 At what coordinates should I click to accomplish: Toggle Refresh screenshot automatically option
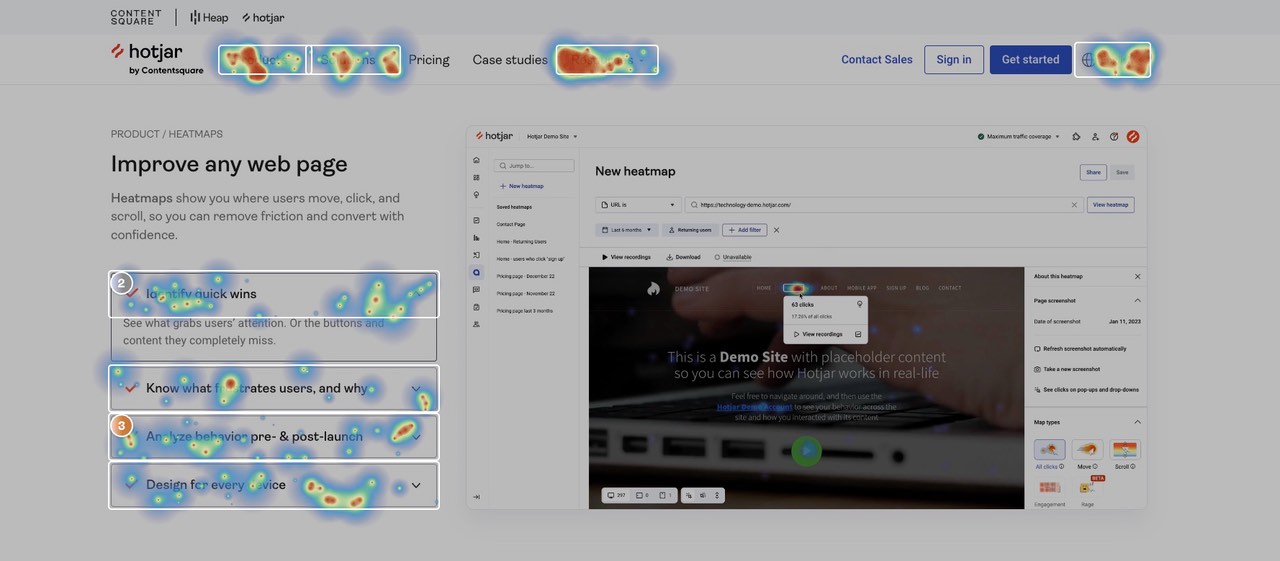pos(1080,349)
